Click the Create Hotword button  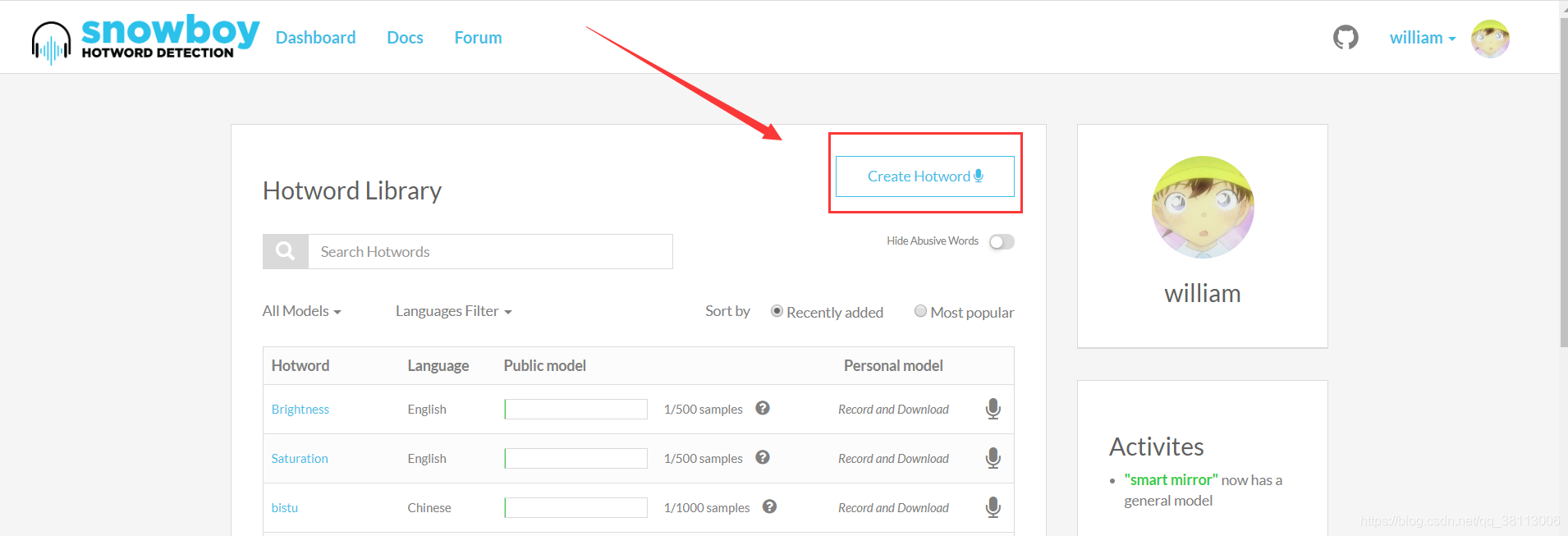tap(925, 176)
